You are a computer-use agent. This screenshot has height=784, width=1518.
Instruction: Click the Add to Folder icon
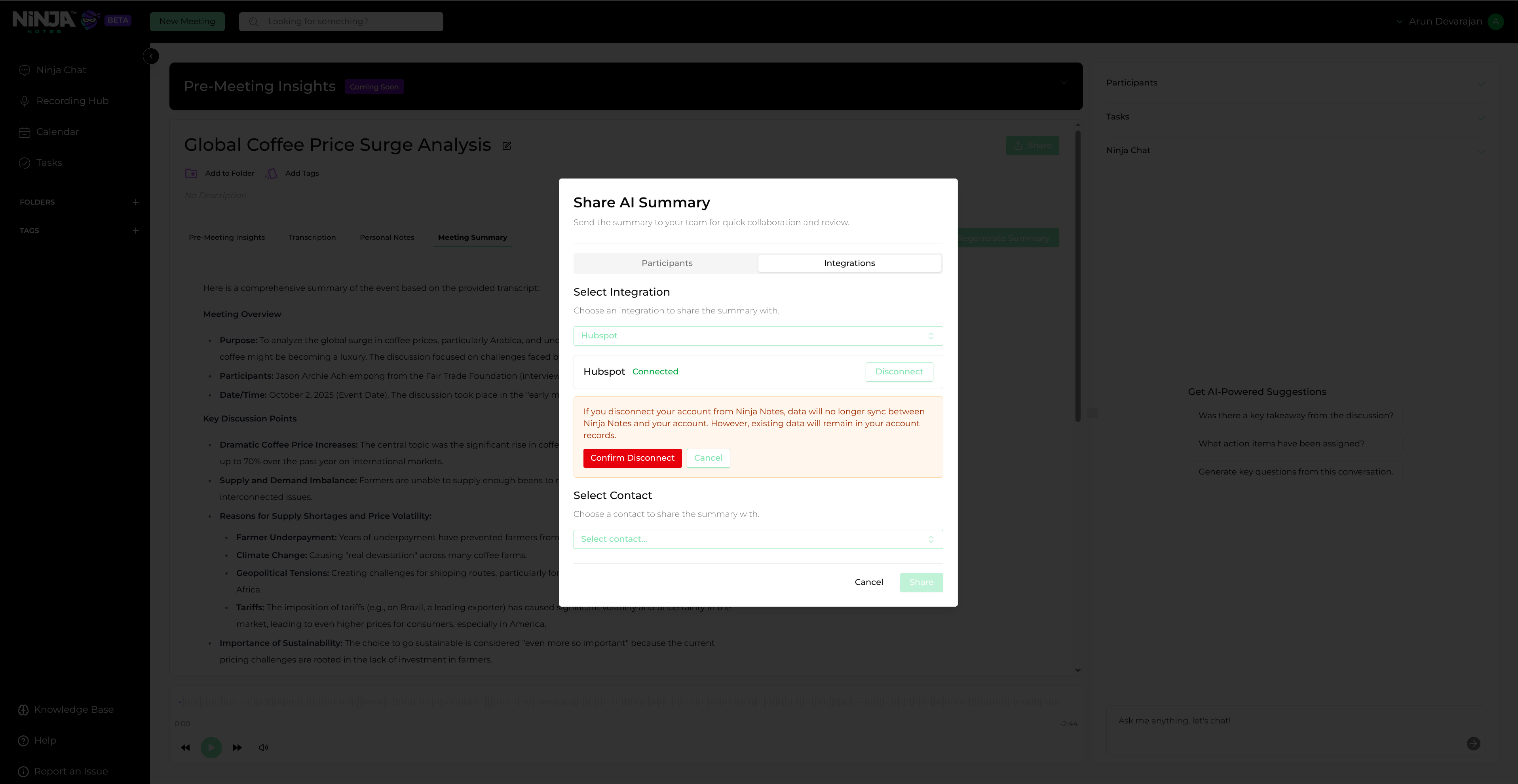(191, 173)
